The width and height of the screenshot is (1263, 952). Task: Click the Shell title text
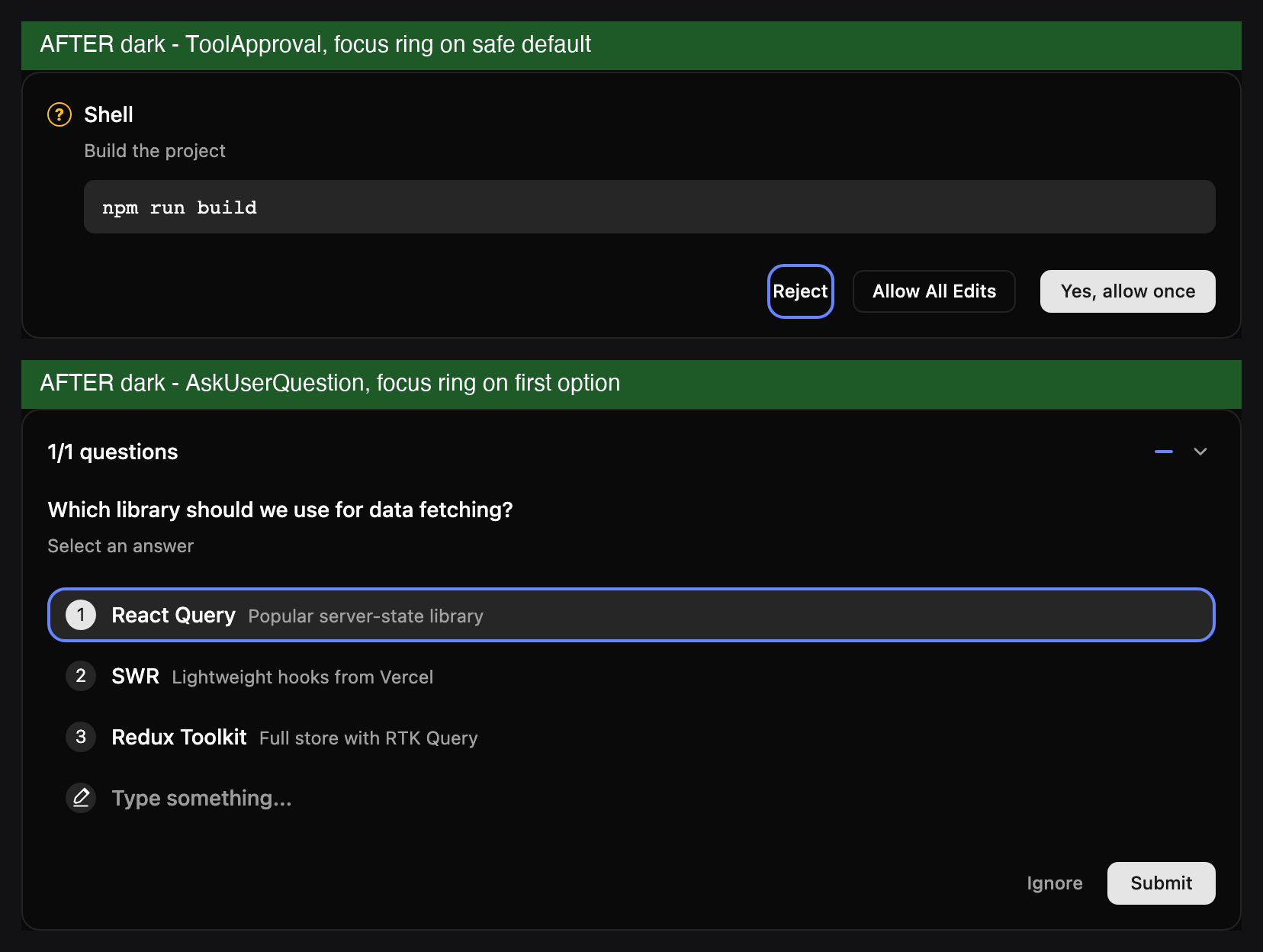pos(108,114)
